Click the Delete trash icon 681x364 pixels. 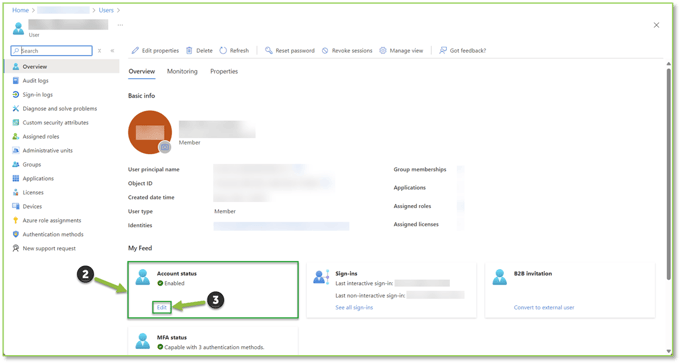189,50
